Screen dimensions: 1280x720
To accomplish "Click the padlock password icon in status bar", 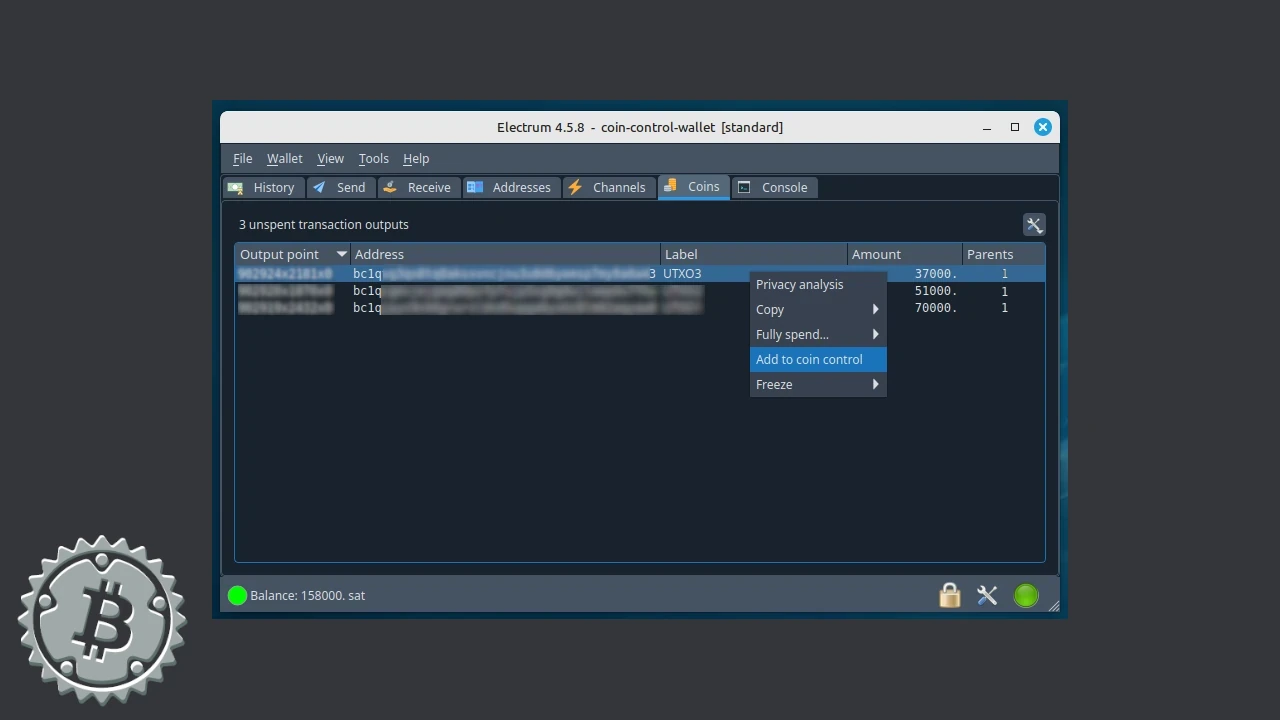I will [x=950, y=595].
